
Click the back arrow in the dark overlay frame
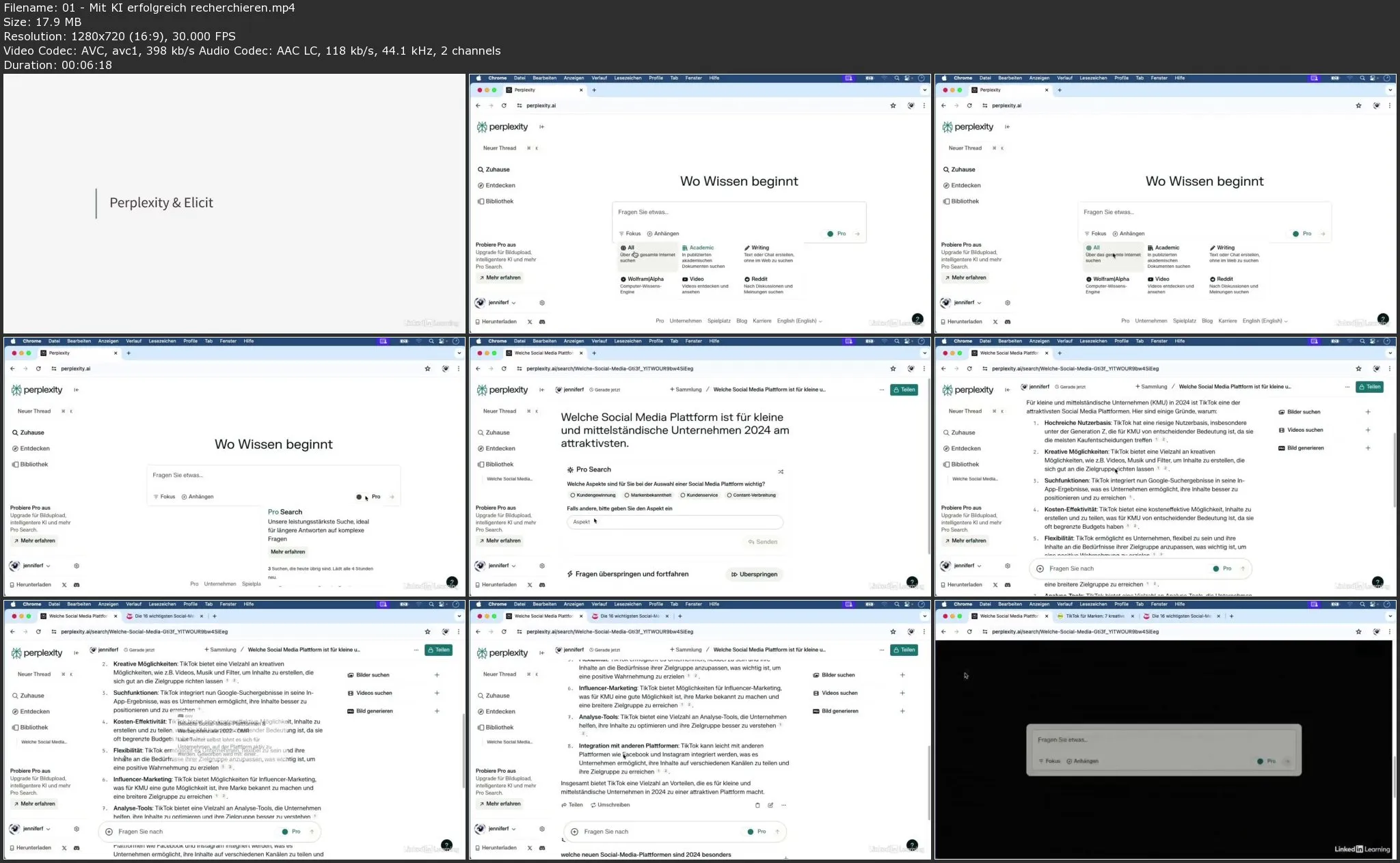(943, 632)
